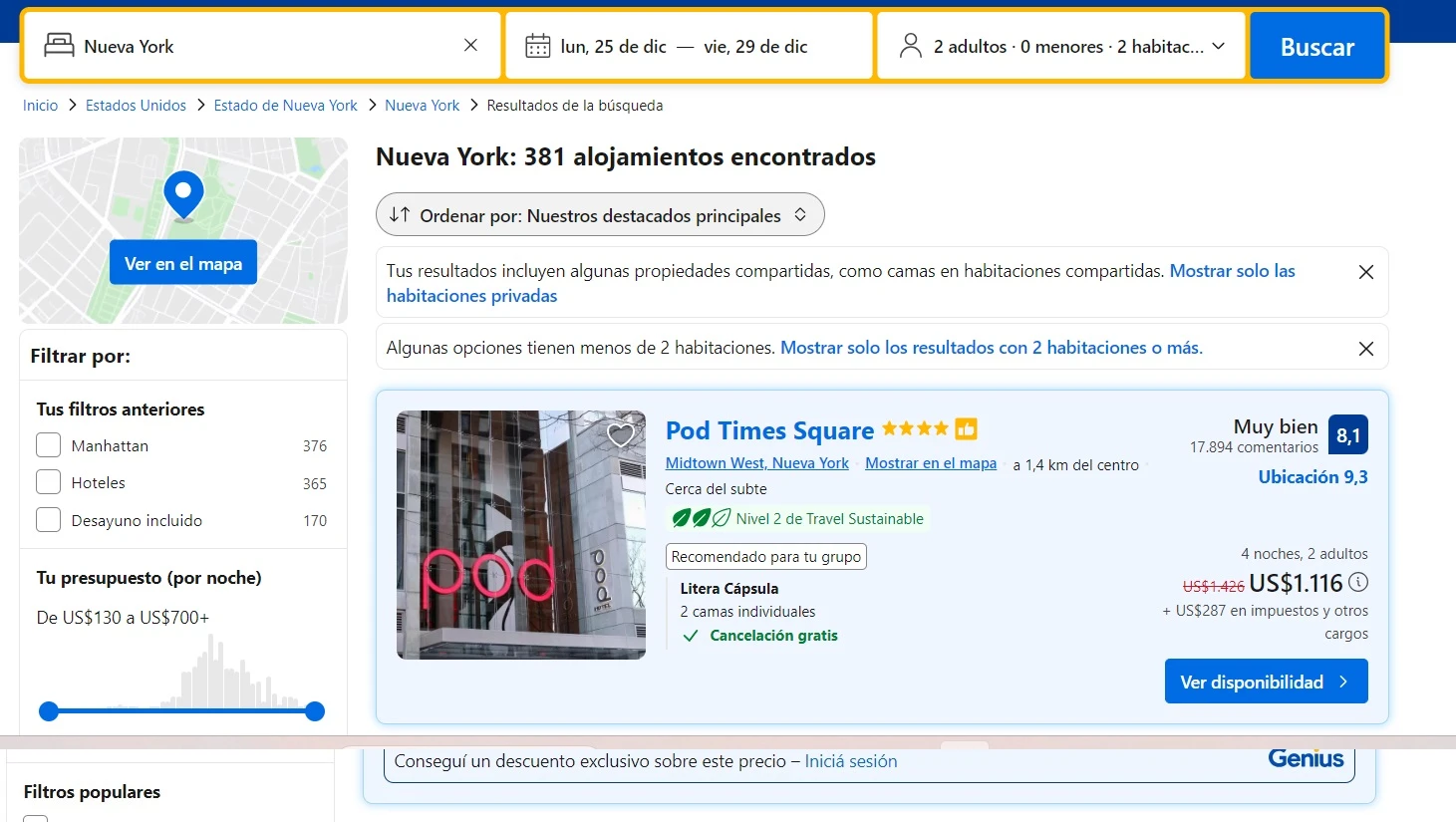
Task: Click the price info icon near US$1.116
Action: click(x=1358, y=582)
